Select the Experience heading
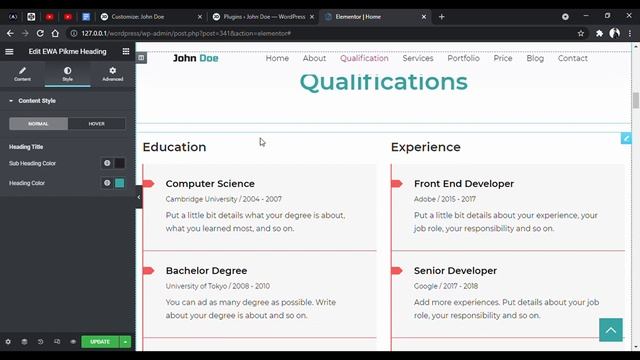This screenshot has height=360, width=640. click(x=426, y=147)
